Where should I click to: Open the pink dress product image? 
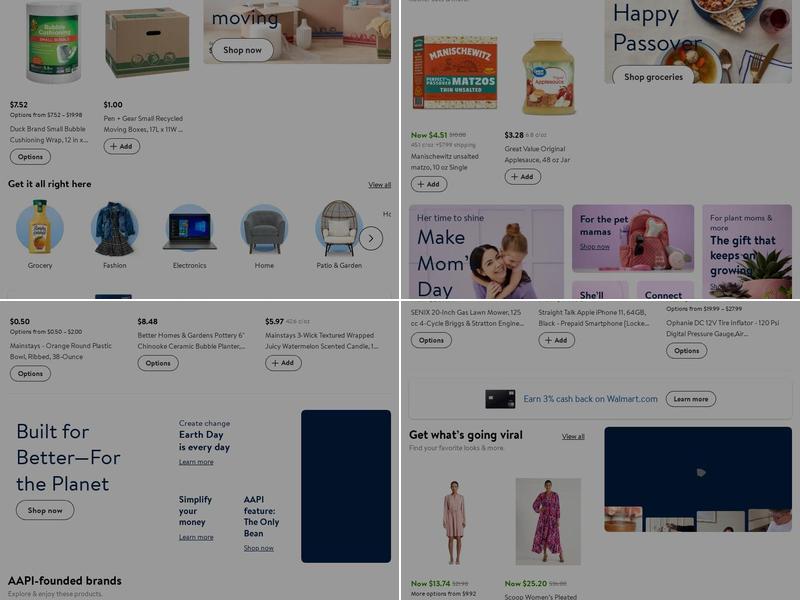pos(454,521)
